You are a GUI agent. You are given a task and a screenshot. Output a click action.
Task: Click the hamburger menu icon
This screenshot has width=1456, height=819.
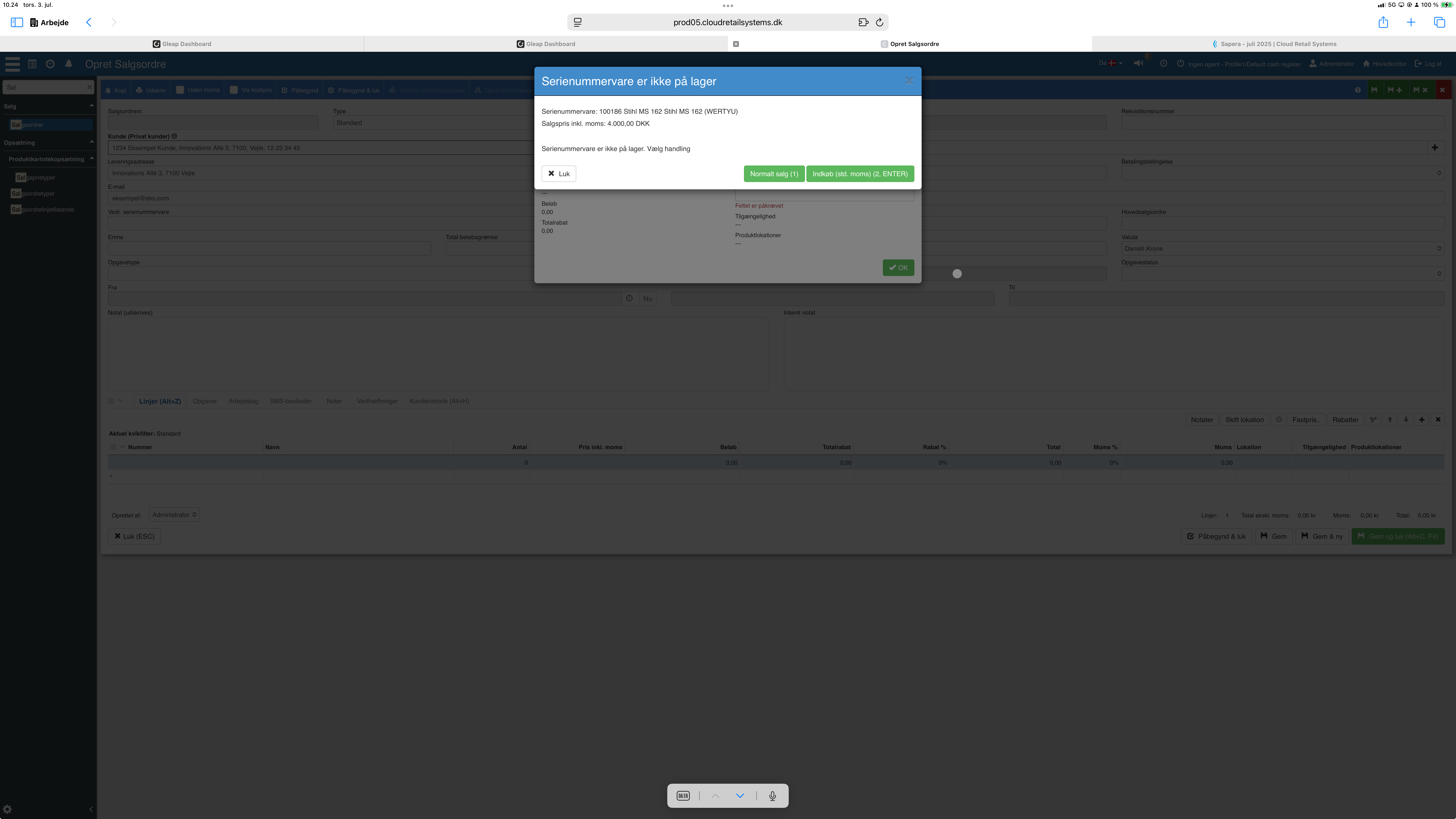click(x=12, y=64)
